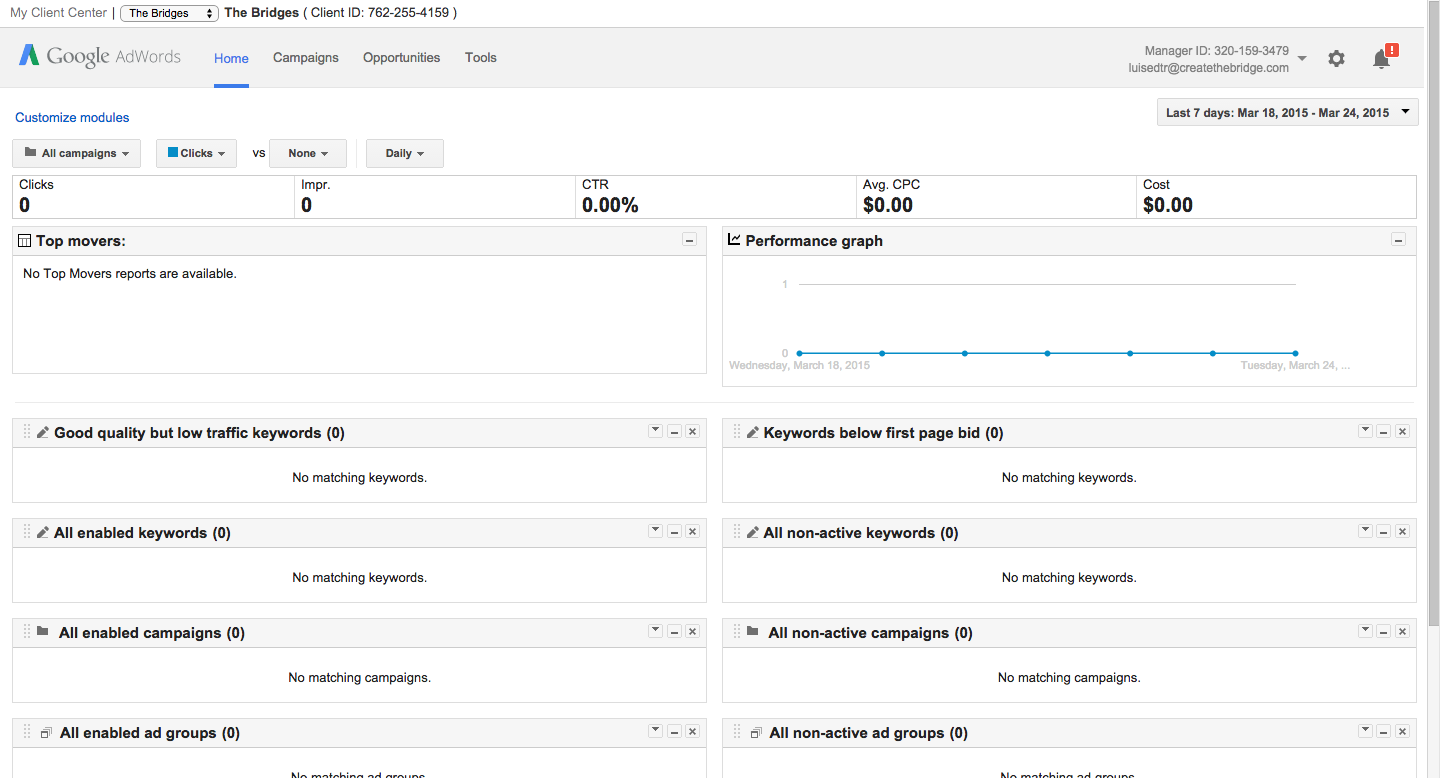
Task: Minimize the Top movers module
Action: pyautogui.click(x=689, y=240)
